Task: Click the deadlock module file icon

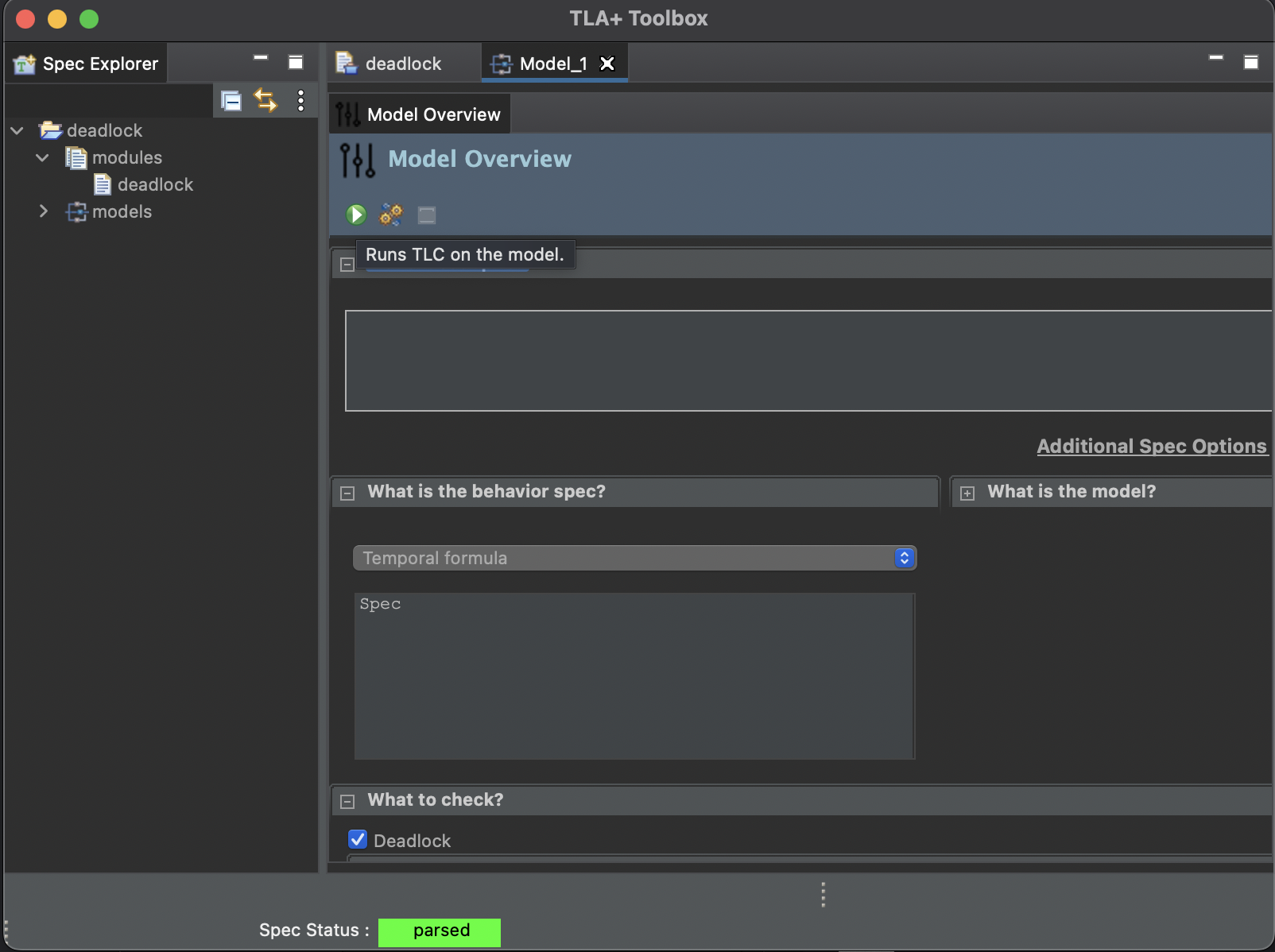Action: (103, 184)
